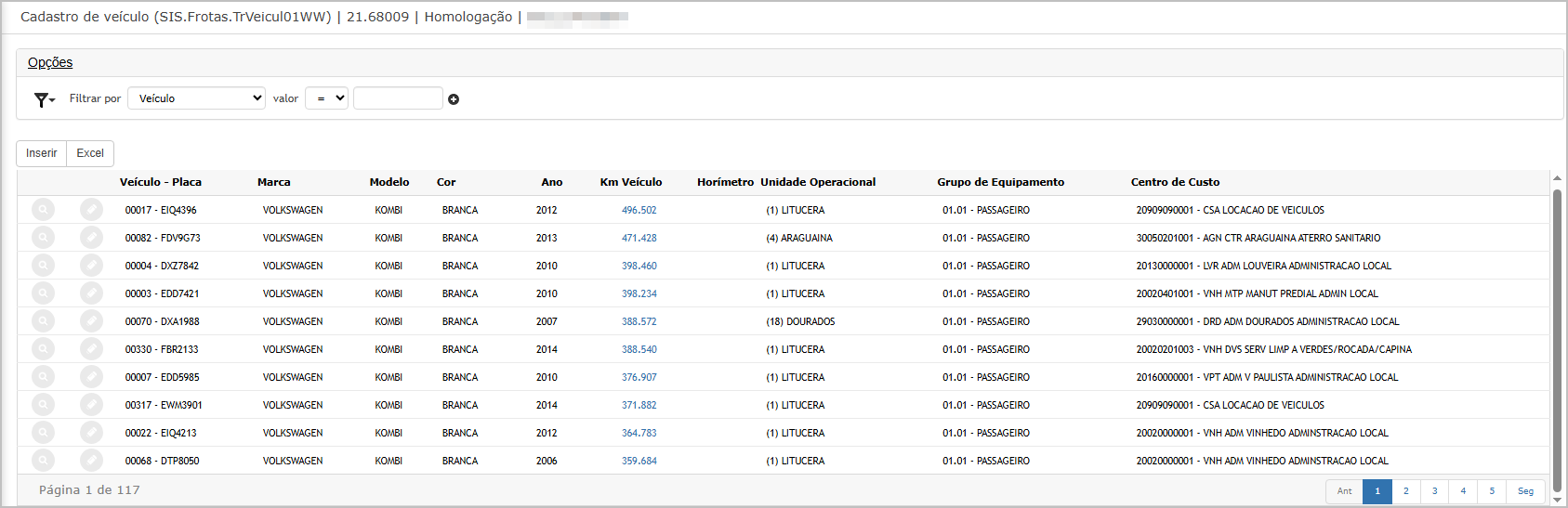
Task: Open the filter funnel icon menu
Action: pos(44,99)
